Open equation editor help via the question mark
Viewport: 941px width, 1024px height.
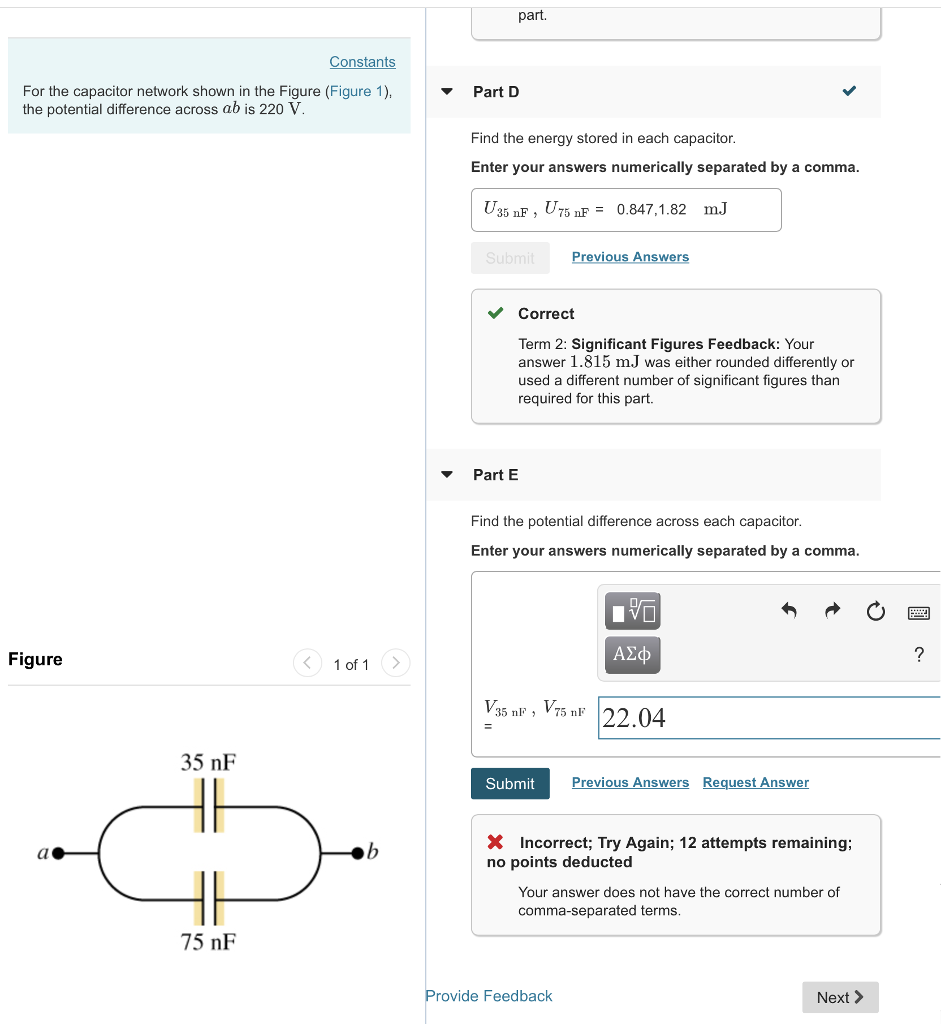pyautogui.click(x=918, y=654)
